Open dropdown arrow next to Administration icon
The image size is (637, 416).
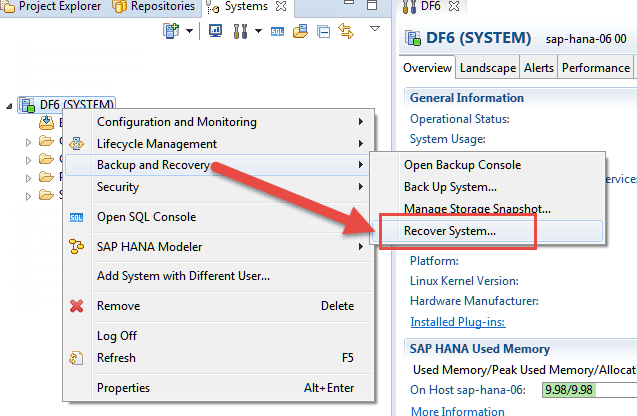pos(258,31)
